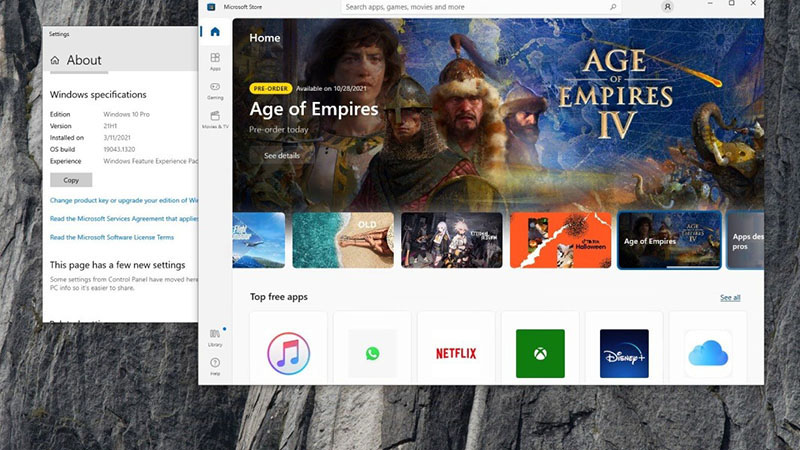Click the OS build value 19043.1320
Screen dimensions: 800x450
coord(119,149)
